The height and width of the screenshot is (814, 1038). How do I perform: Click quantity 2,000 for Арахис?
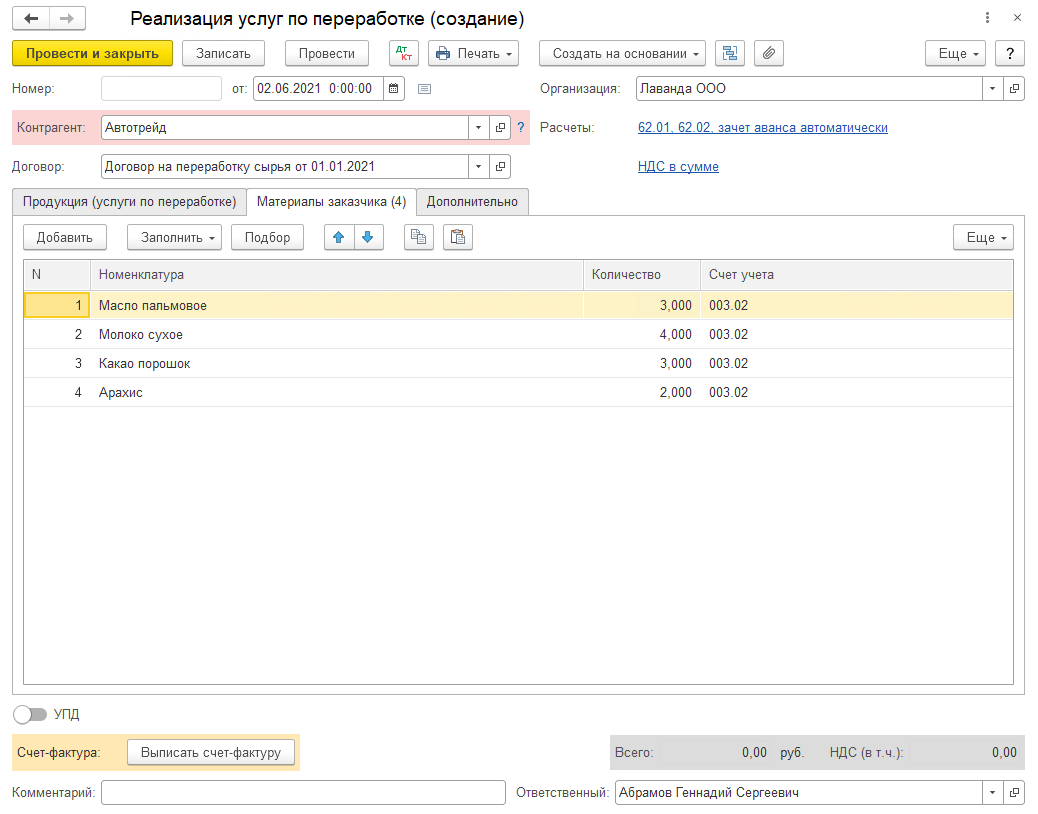click(x=675, y=392)
